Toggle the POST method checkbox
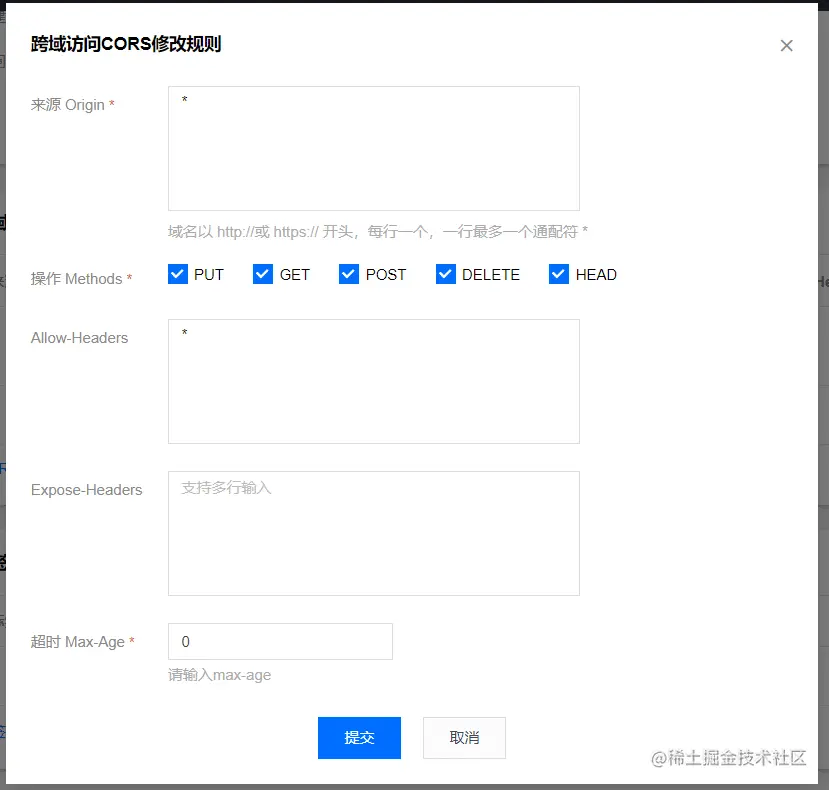This screenshot has width=829, height=790. (349, 274)
